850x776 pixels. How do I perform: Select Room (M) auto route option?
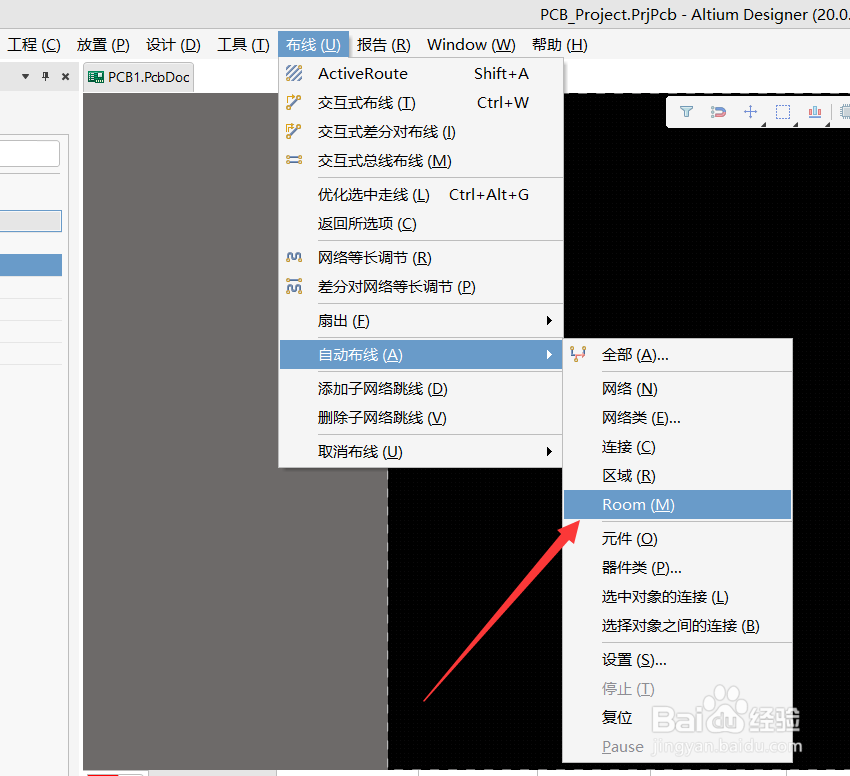click(678, 505)
